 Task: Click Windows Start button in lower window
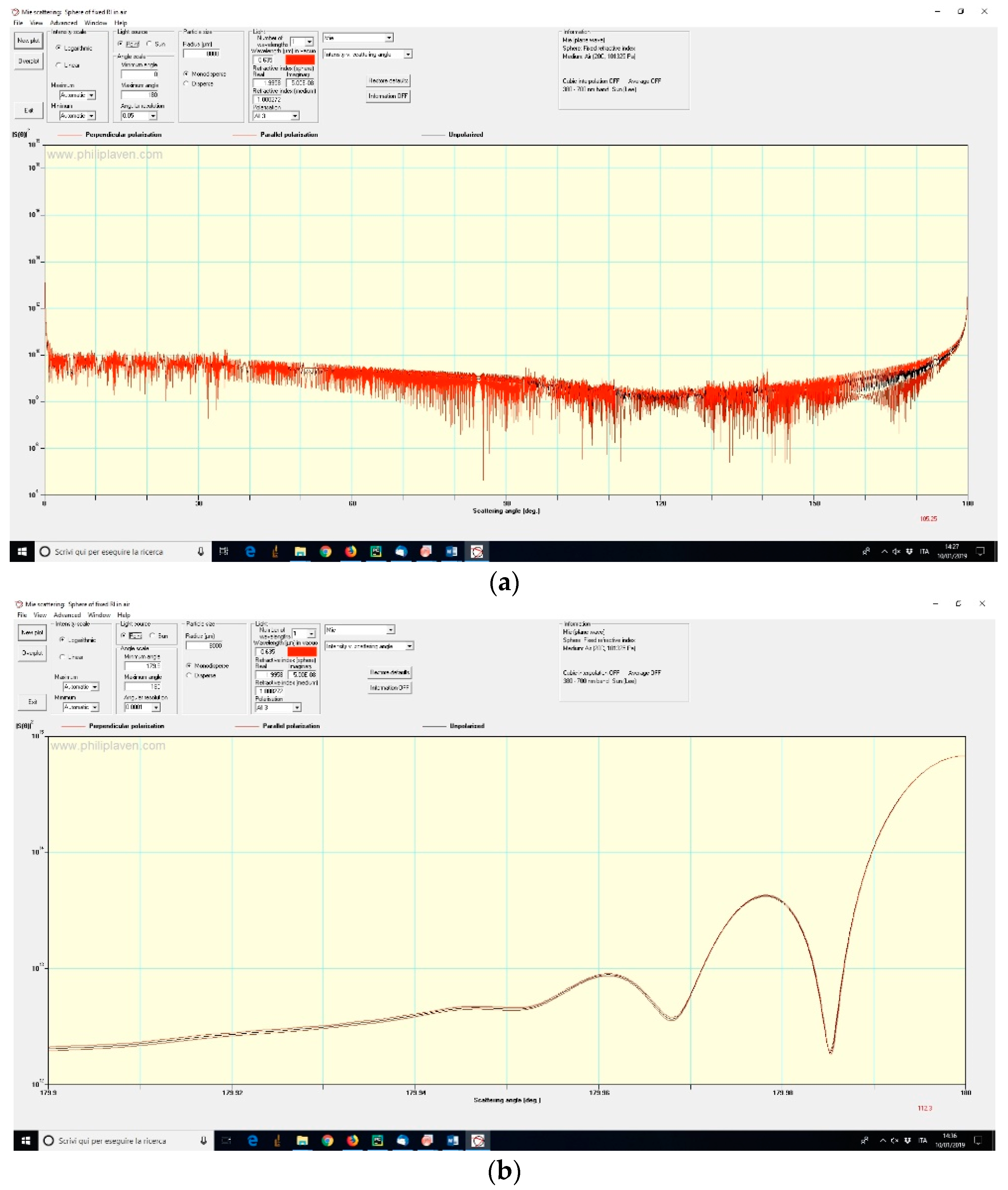click(26, 1140)
